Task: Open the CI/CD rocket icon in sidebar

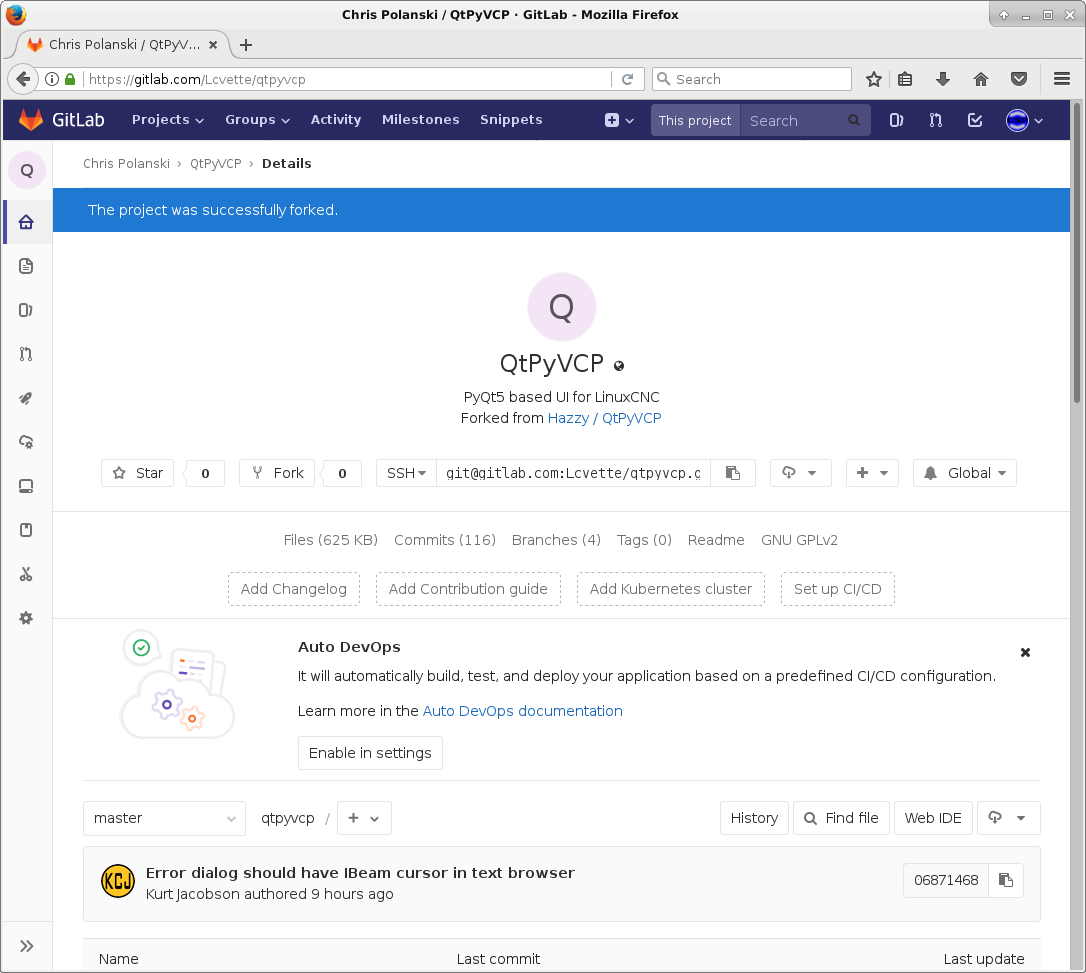Action: coord(26,398)
